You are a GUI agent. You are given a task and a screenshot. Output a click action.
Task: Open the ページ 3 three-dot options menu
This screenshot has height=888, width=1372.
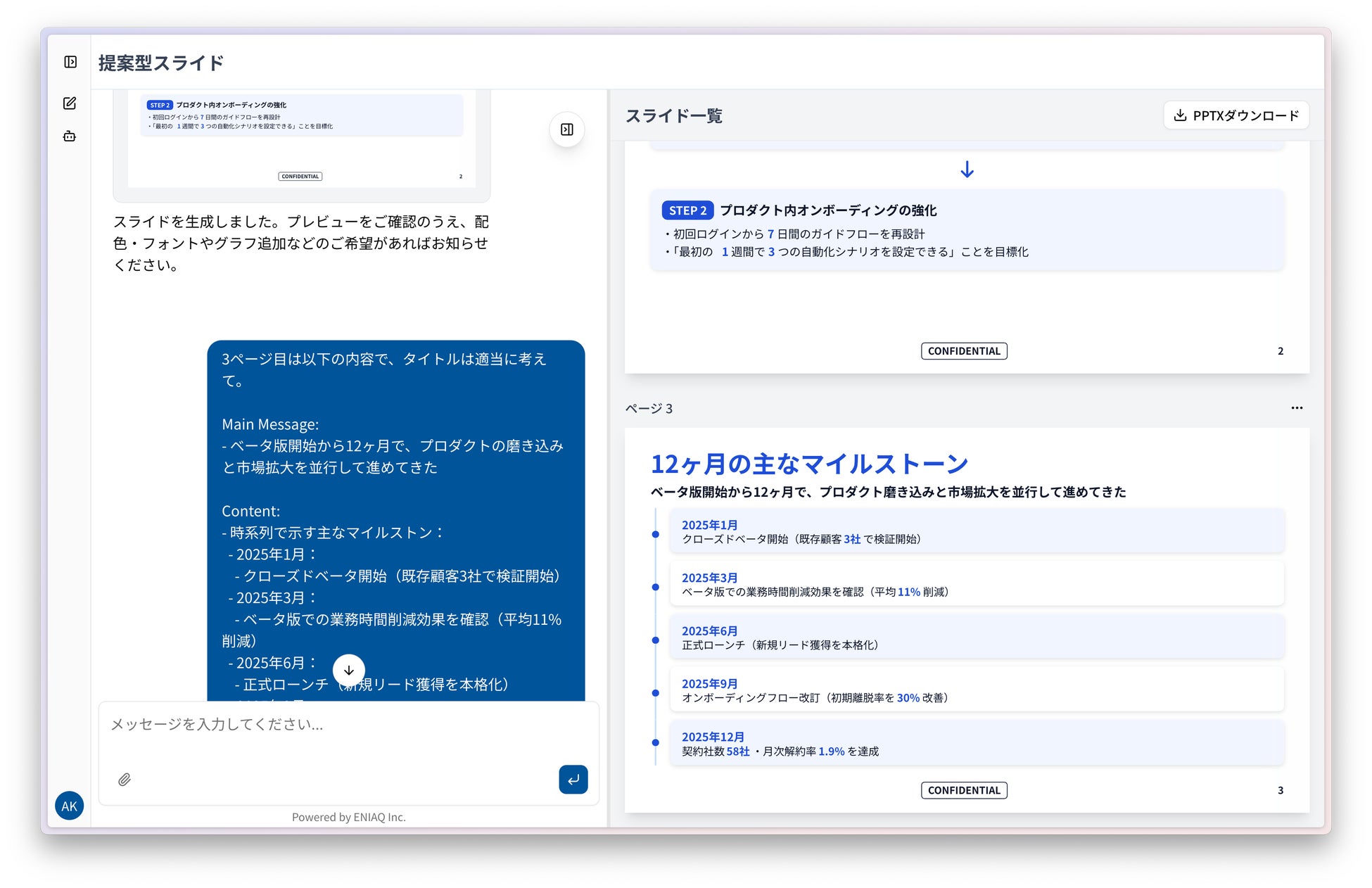point(1296,408)
